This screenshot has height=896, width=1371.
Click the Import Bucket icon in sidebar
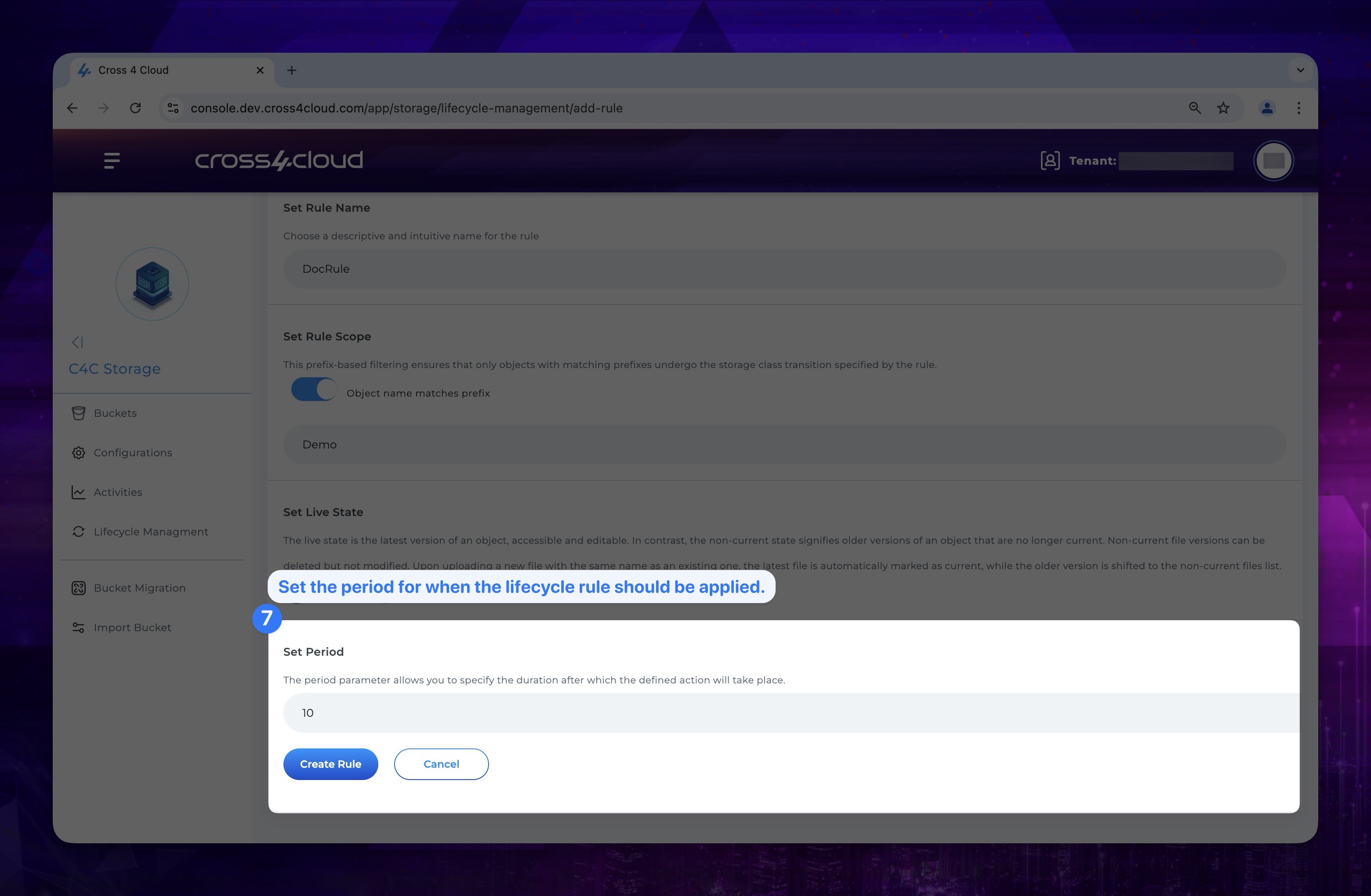tap(78, 627)
